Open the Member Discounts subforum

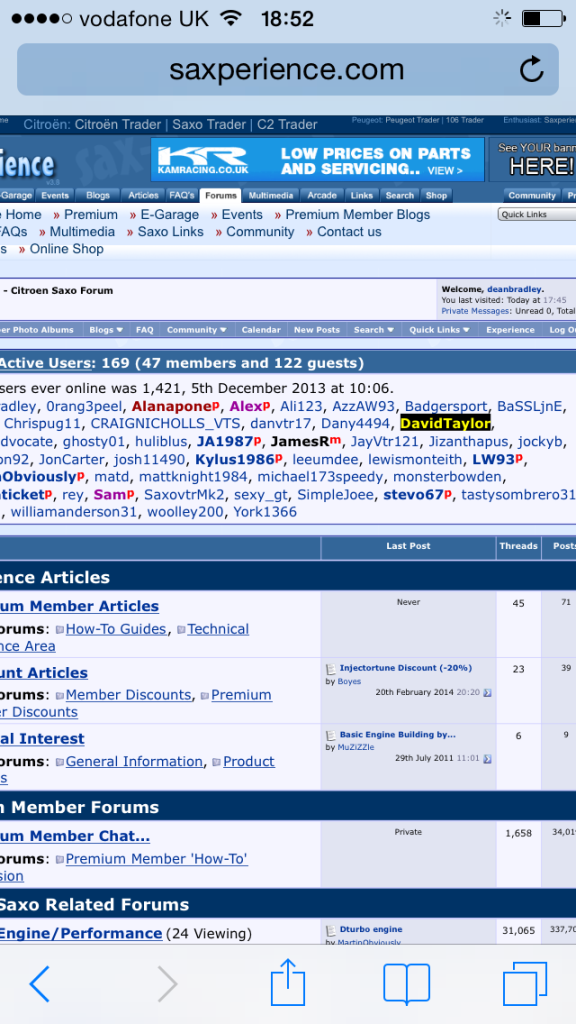click(129, 695)
